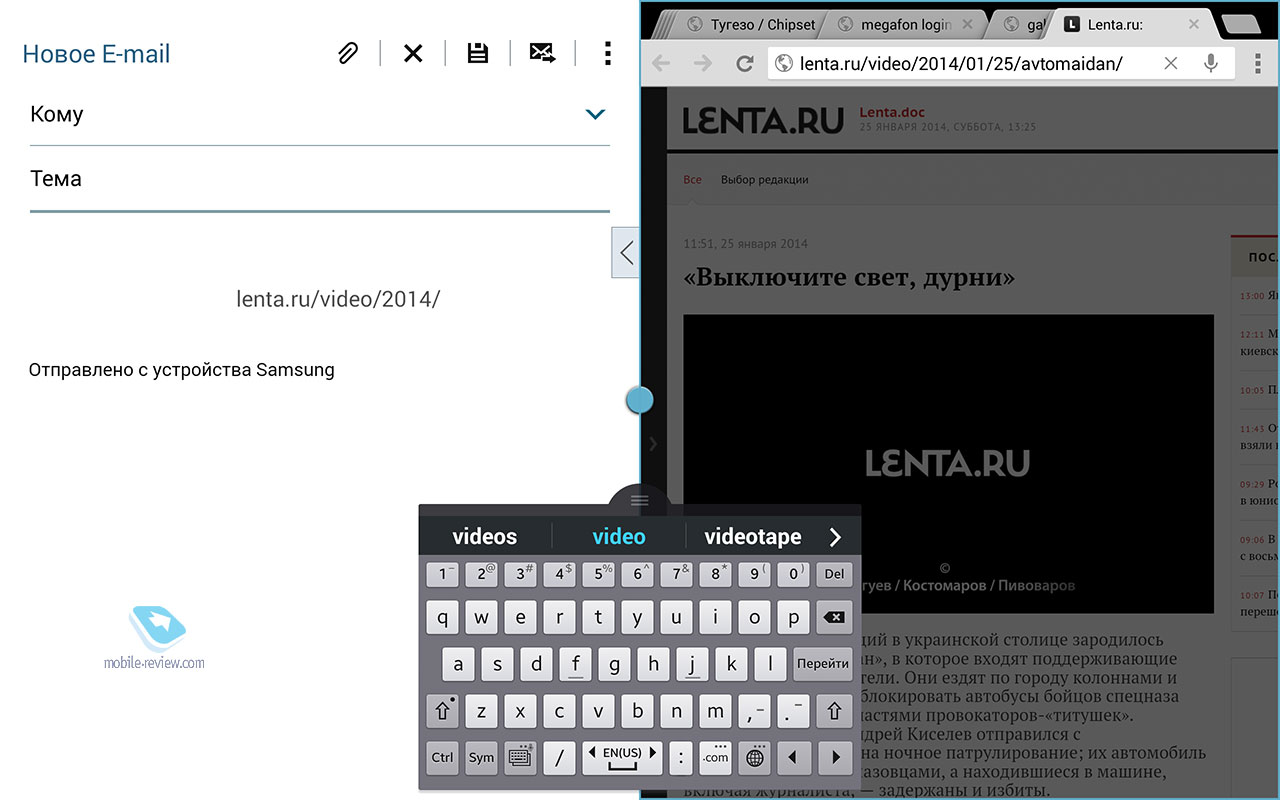Discard the email with the X icon
Image resolution: width=1280 pixels, height=800 pixels.
(x=413, y=53)
